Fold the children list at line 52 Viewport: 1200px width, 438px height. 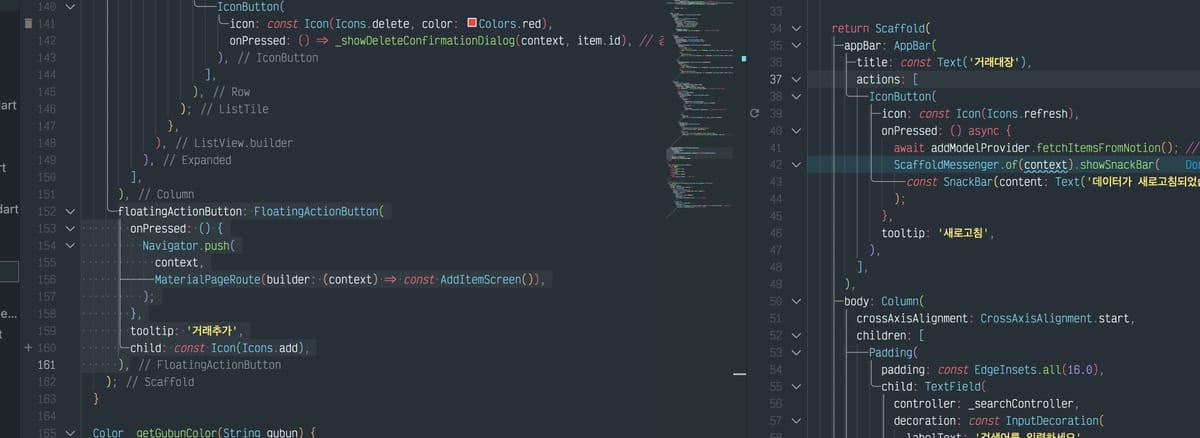pos(796,335)
